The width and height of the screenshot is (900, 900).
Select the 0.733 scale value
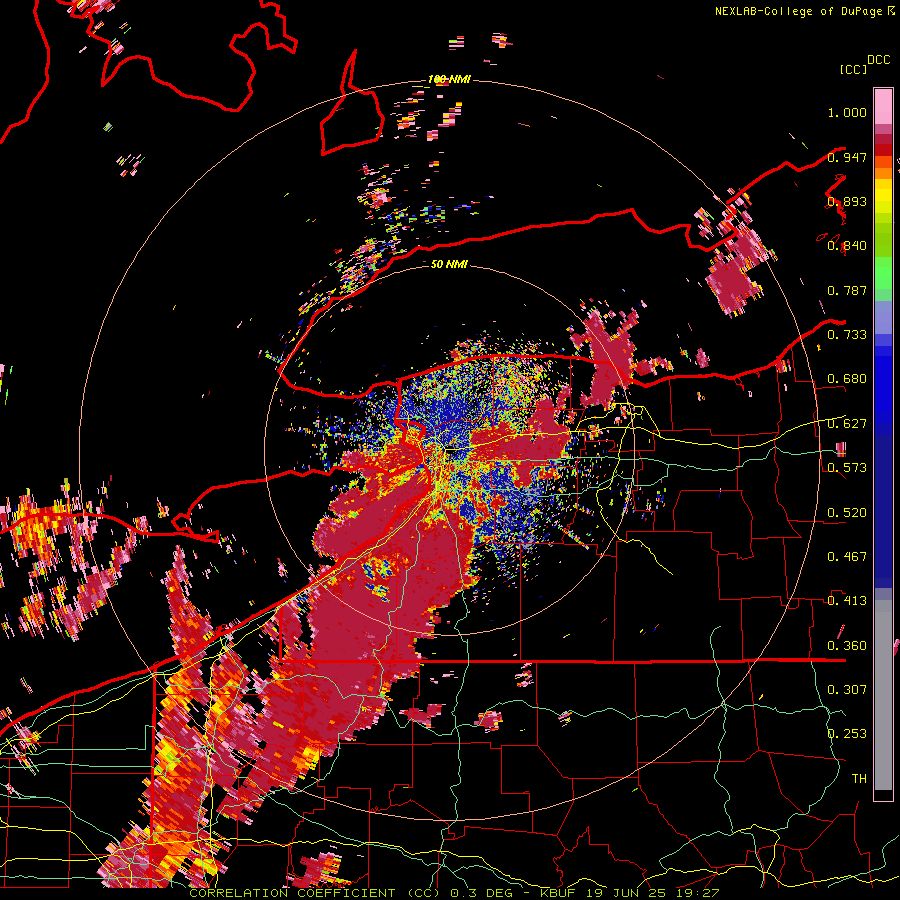coord(847,335)
